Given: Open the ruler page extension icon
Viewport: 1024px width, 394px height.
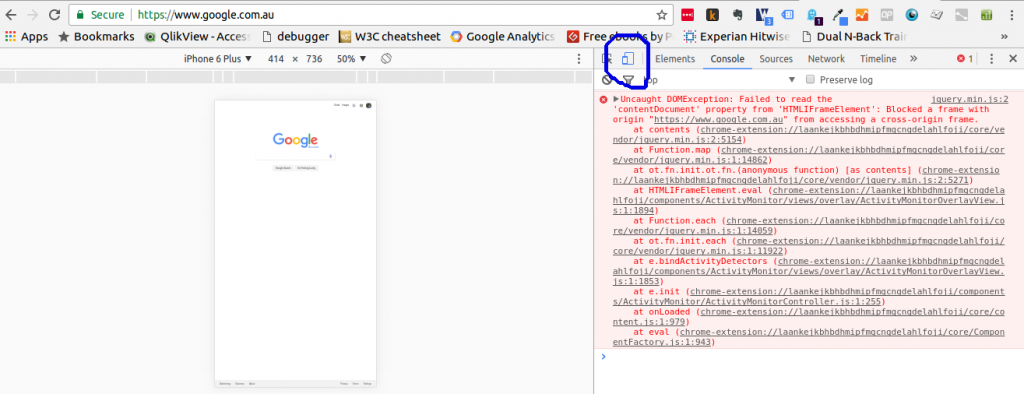Looking at the screenshot, I should point(936,14).
